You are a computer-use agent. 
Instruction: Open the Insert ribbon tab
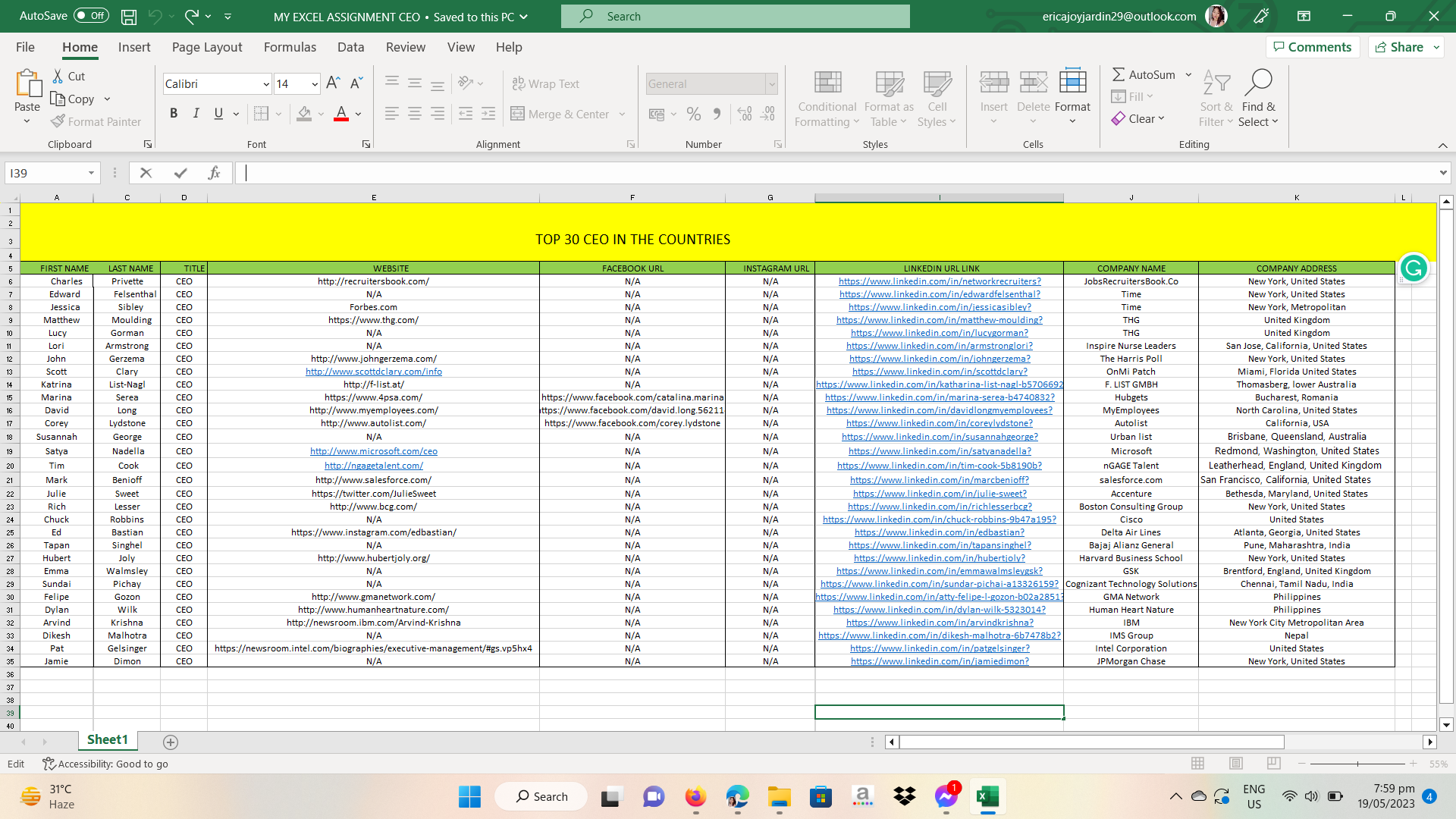[x=134, y=47]
